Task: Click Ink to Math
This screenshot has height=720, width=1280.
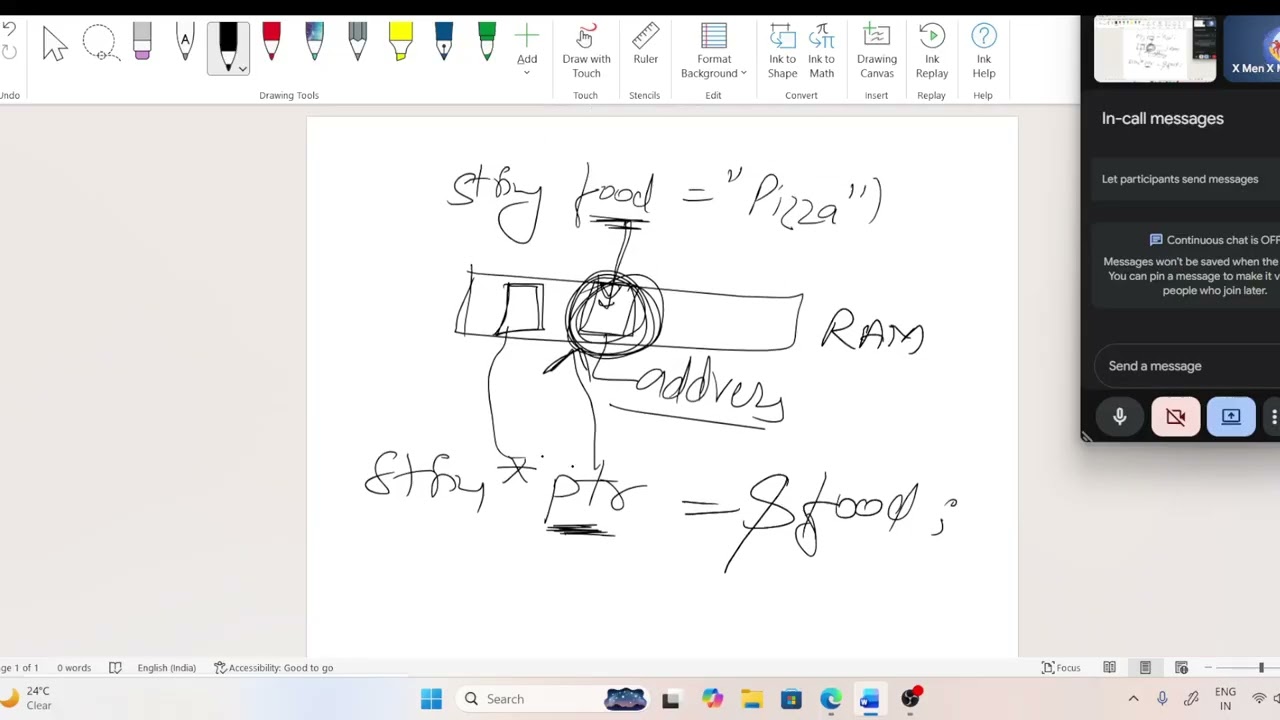Action: (x=821, y=52)
